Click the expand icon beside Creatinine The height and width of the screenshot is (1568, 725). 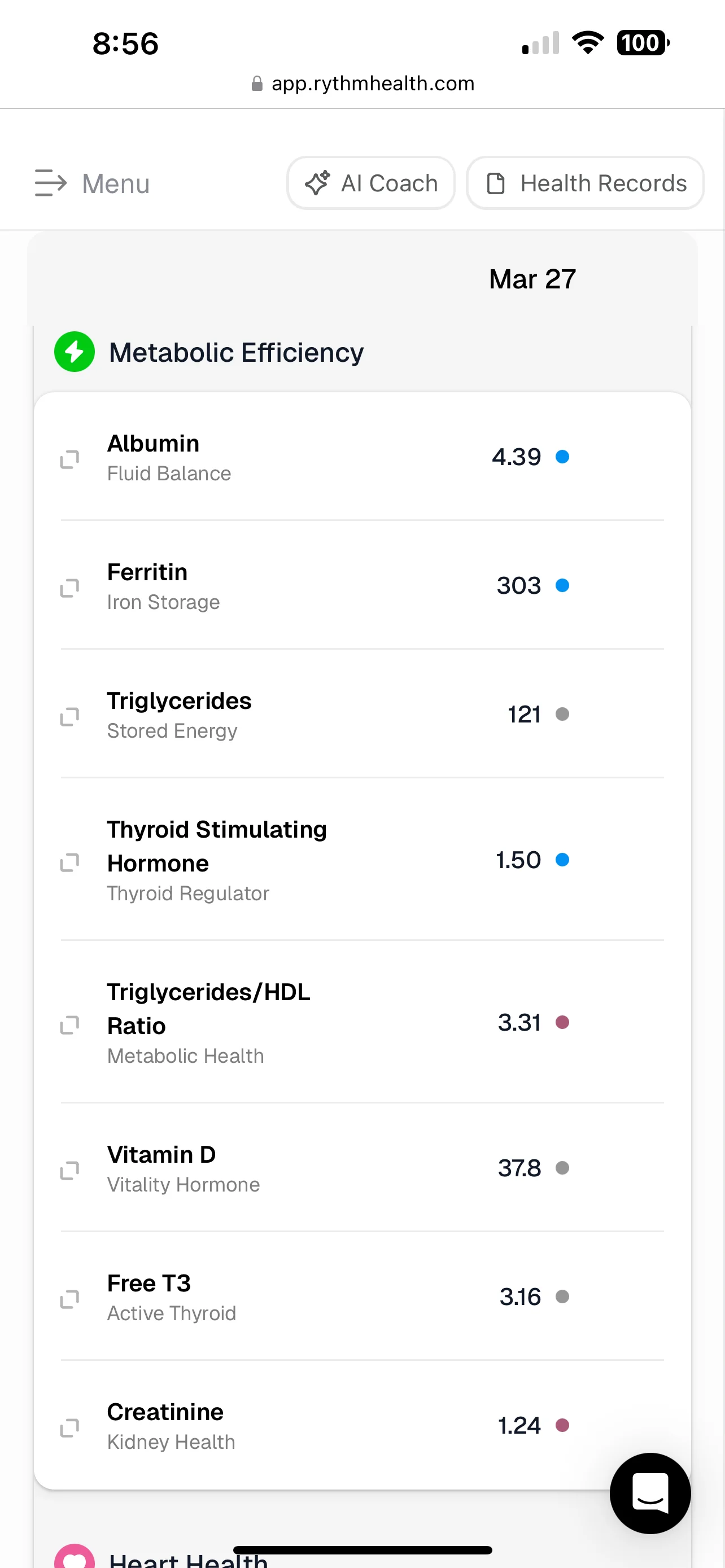[x=69, y=1427]
